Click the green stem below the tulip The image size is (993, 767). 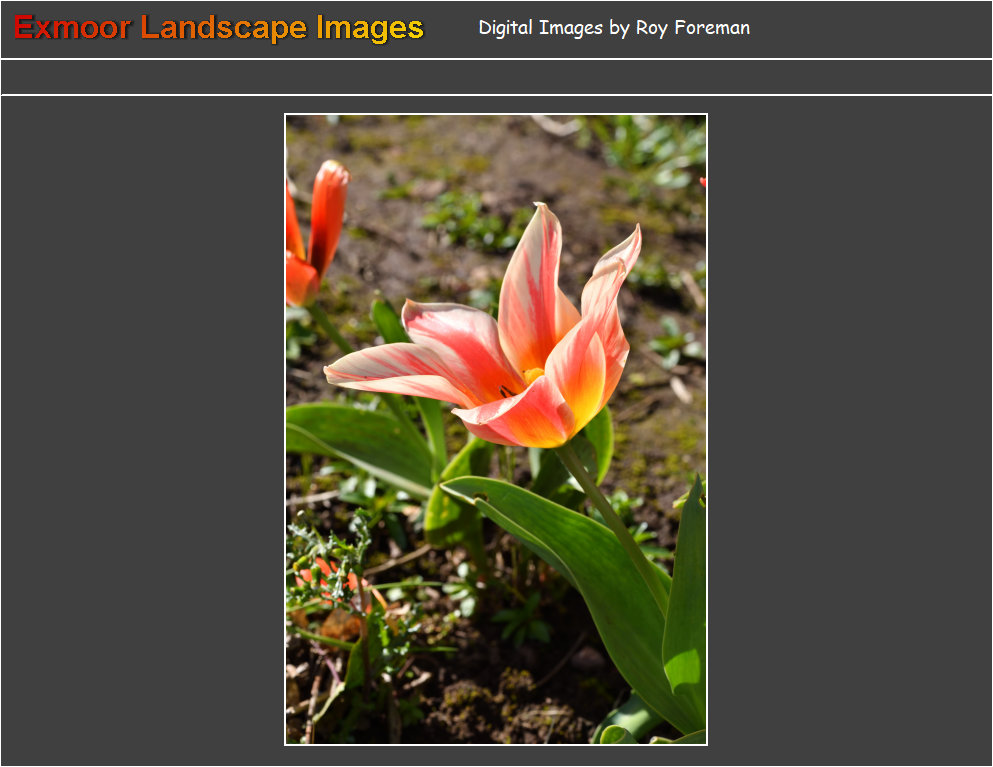coord(615,520)
